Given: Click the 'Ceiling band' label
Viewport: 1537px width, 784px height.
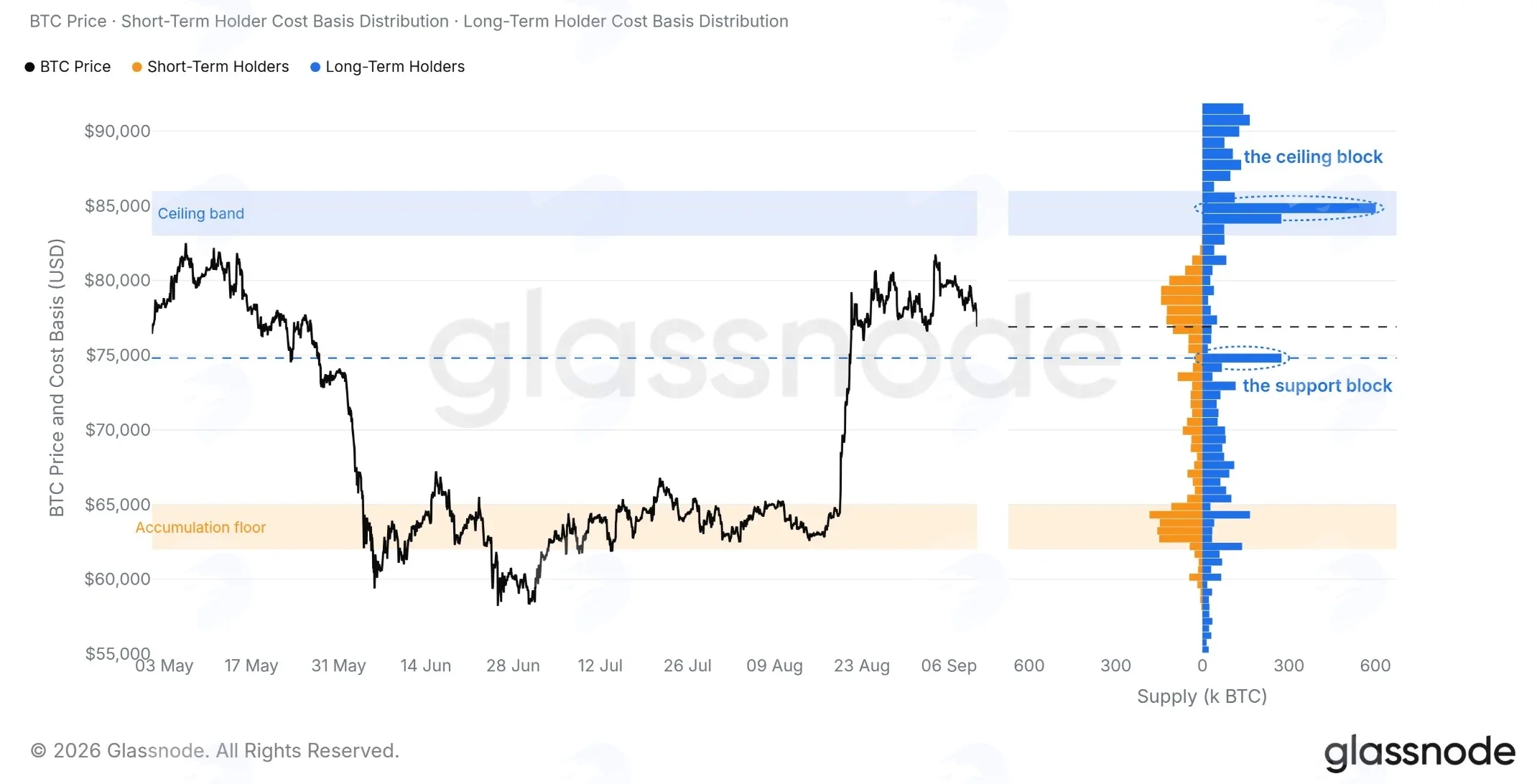Looking at the screenshot, I should (201, 213).
